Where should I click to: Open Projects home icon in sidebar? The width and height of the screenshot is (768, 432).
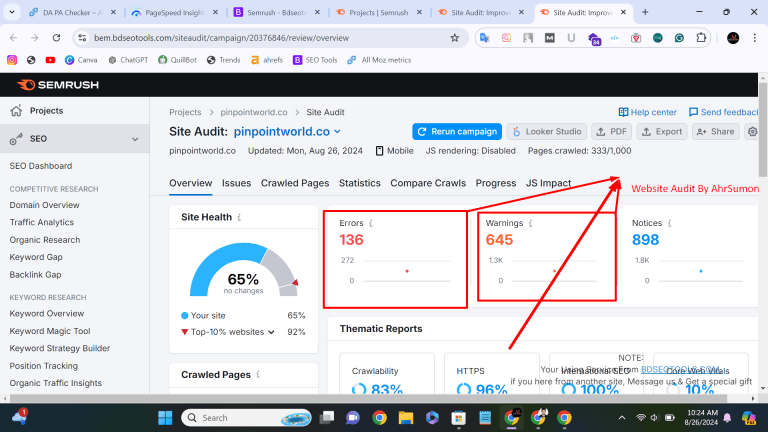(16, 111)
